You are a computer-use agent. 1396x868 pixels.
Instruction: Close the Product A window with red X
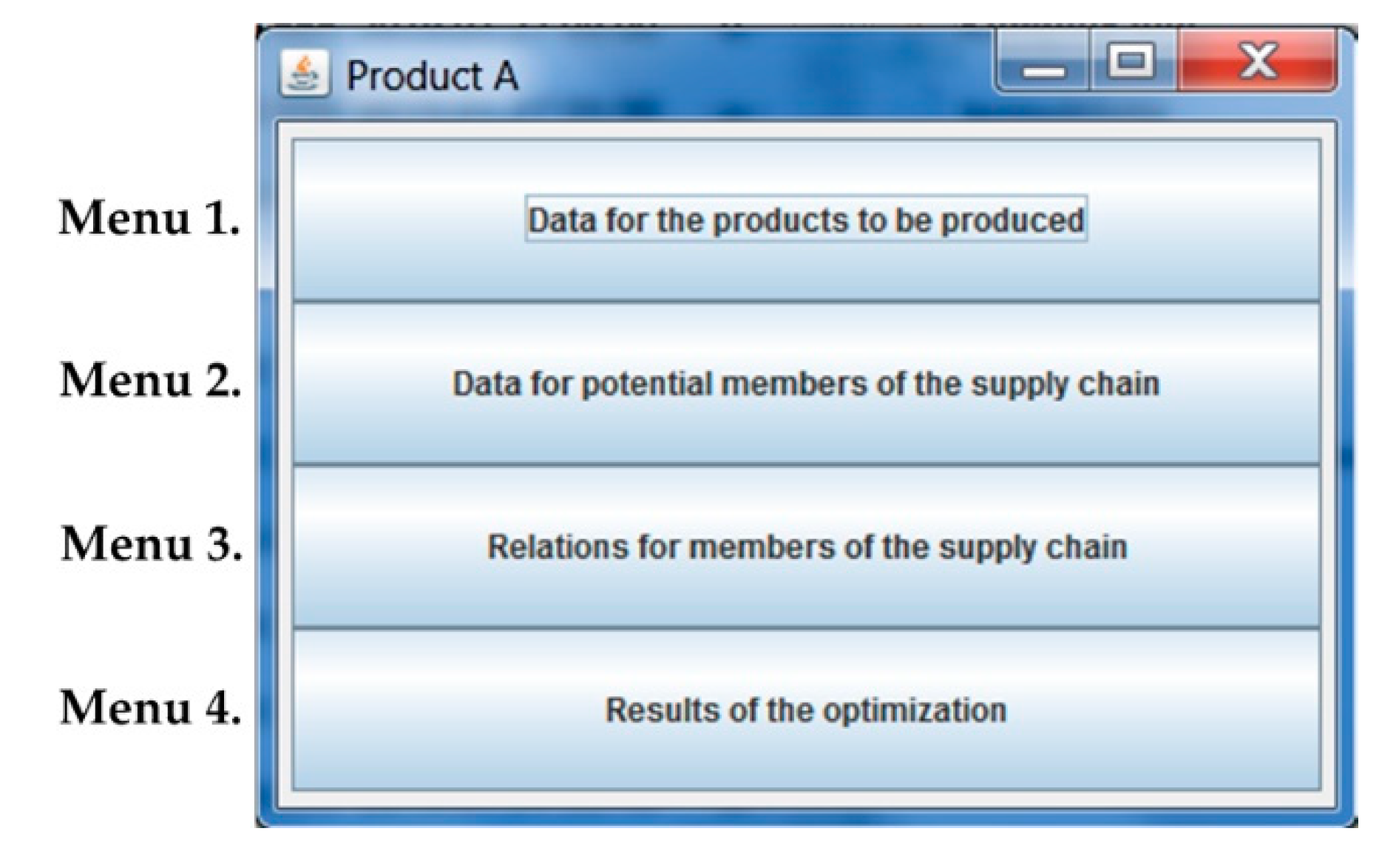click(x=1258, y=61)
